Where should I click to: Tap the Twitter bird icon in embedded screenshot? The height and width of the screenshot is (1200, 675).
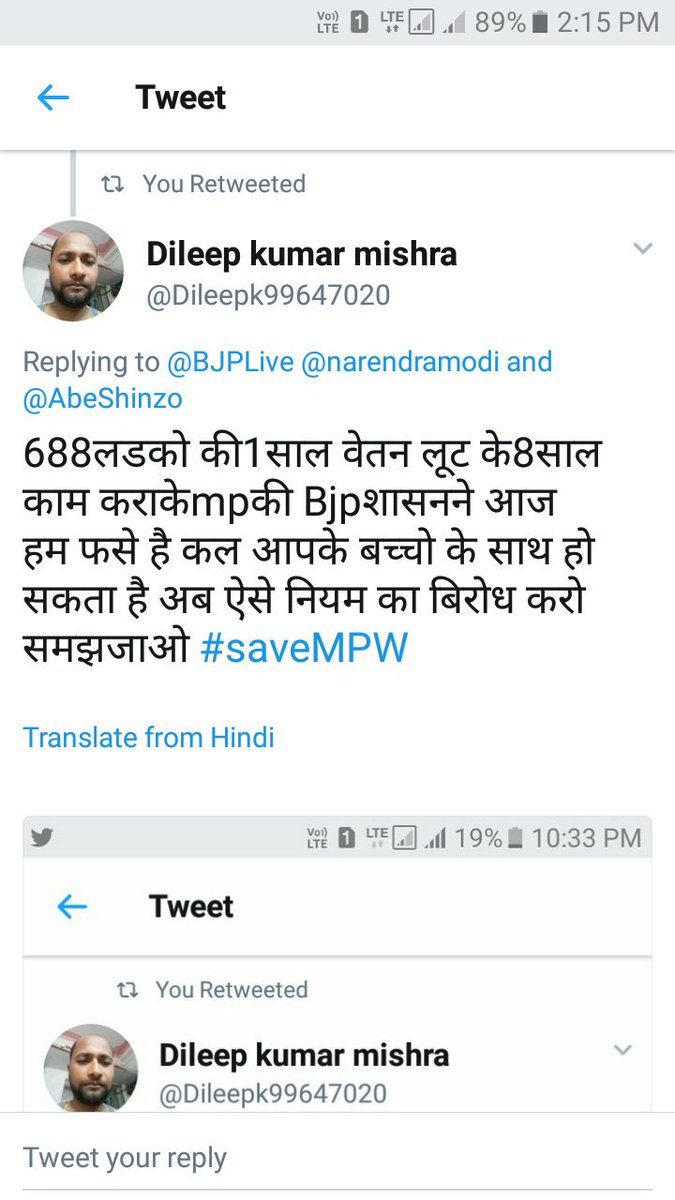pos(41,838)
